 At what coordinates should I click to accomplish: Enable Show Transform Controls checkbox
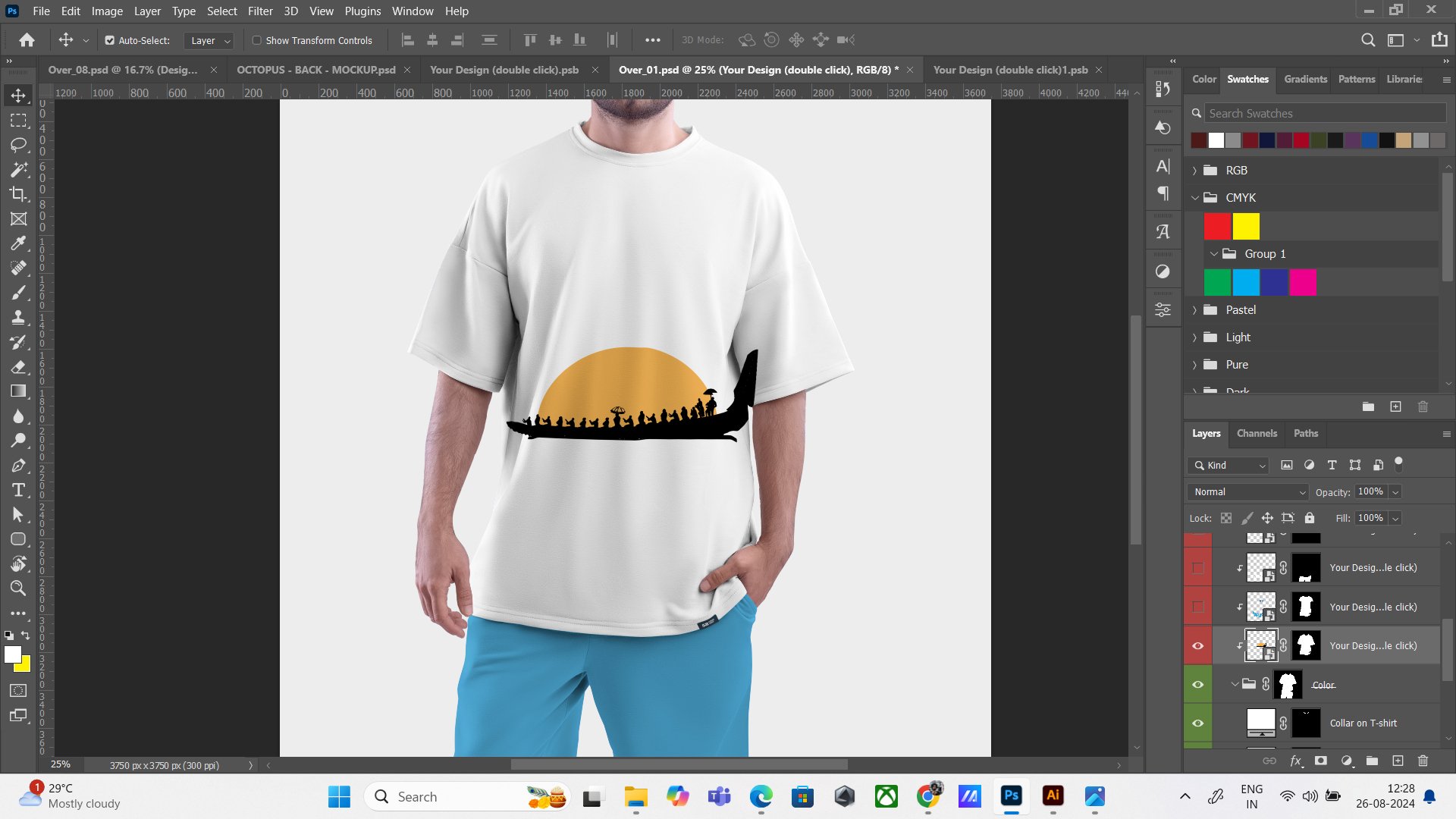coord(257,40)
